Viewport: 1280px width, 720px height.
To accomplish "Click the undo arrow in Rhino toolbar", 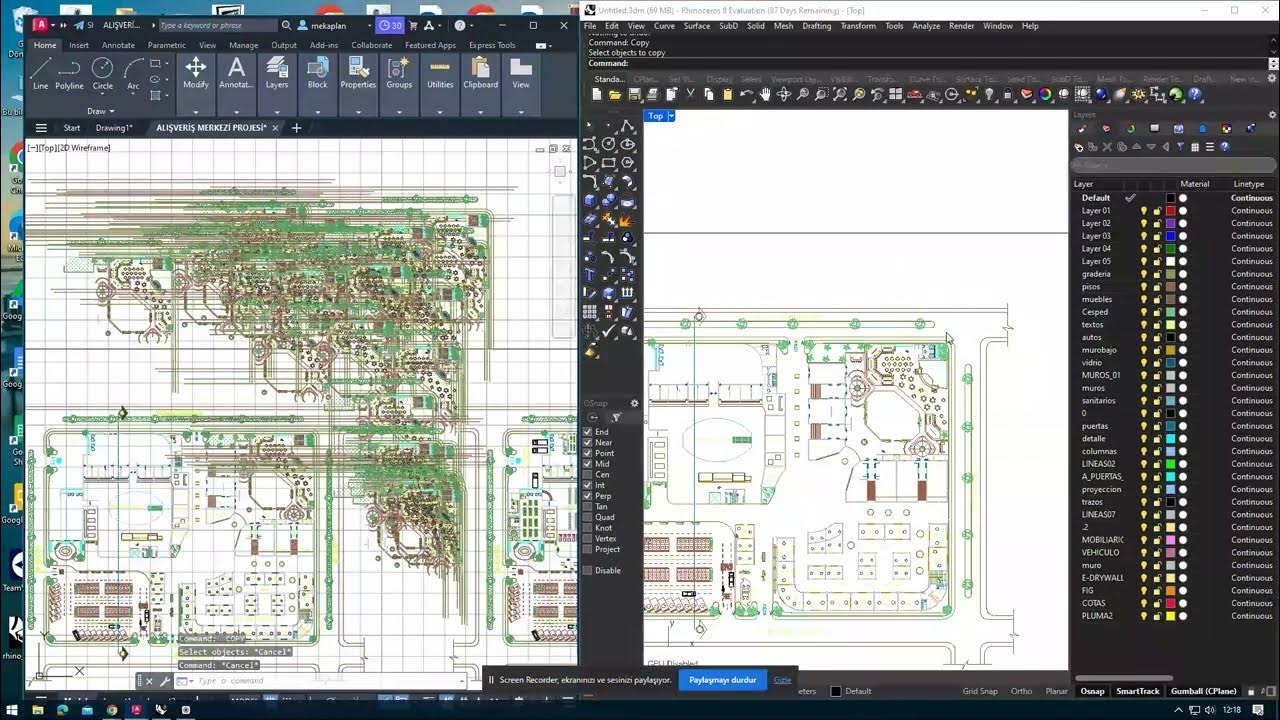I will [746, 94].
